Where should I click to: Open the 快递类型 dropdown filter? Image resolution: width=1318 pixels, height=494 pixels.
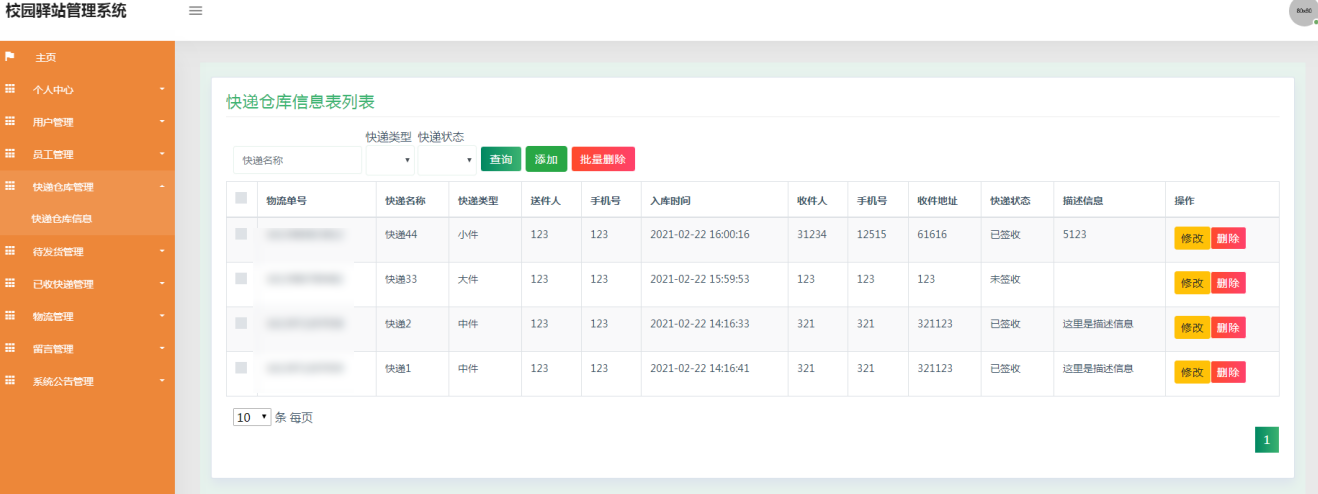click(x=390, y=160)
